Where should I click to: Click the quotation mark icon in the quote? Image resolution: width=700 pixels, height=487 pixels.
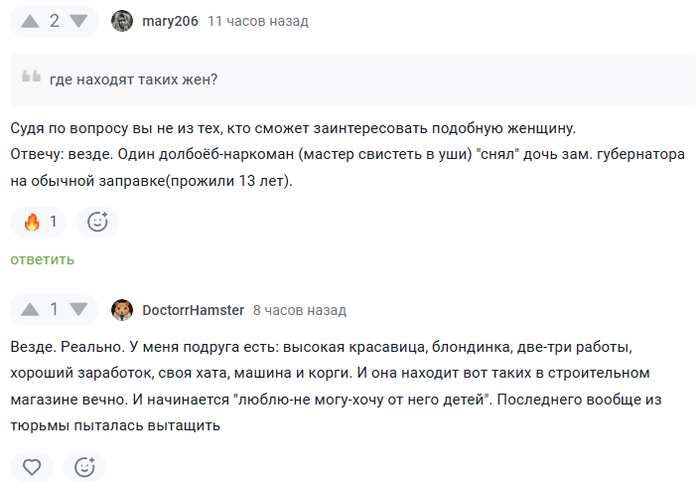pos(31,78)
